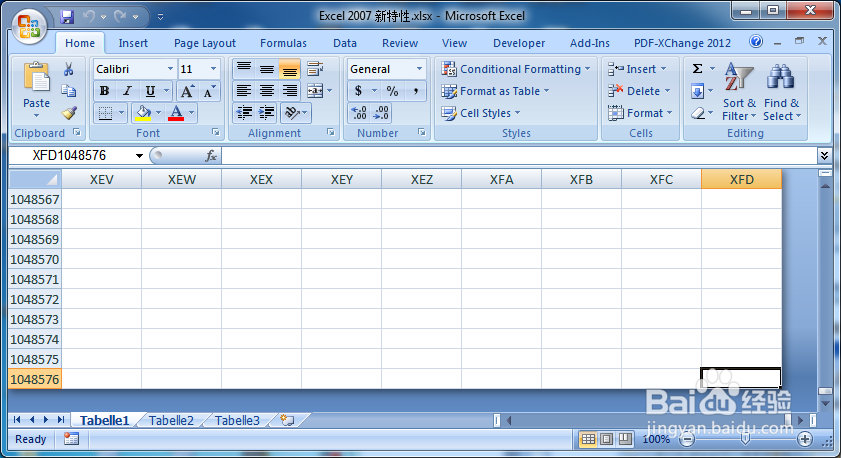Apply accounting dollar number format
The height and width of the screenshot is (458, 841).
(358, 91)
